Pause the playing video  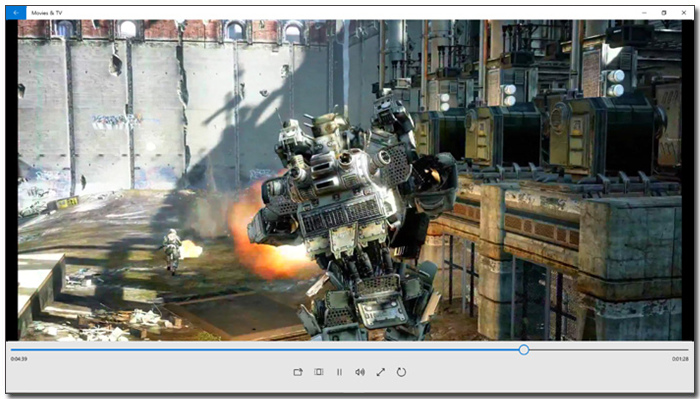pos(339,372)
